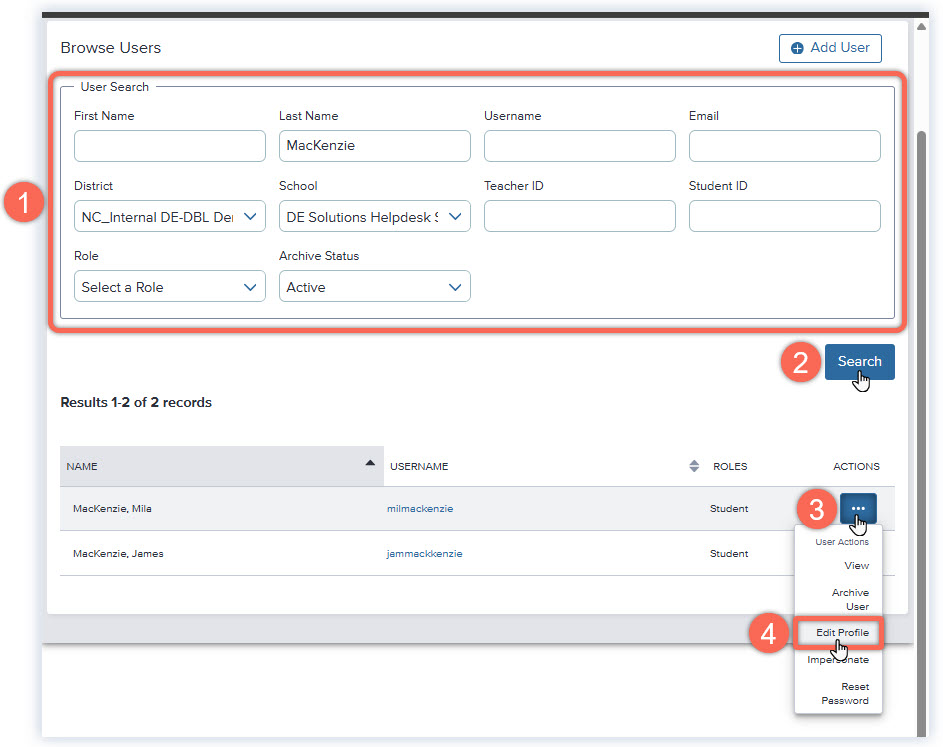This screenshot has height=747, width=943.
Task: Open the milmackenzie username link
Action: point(420,508)
